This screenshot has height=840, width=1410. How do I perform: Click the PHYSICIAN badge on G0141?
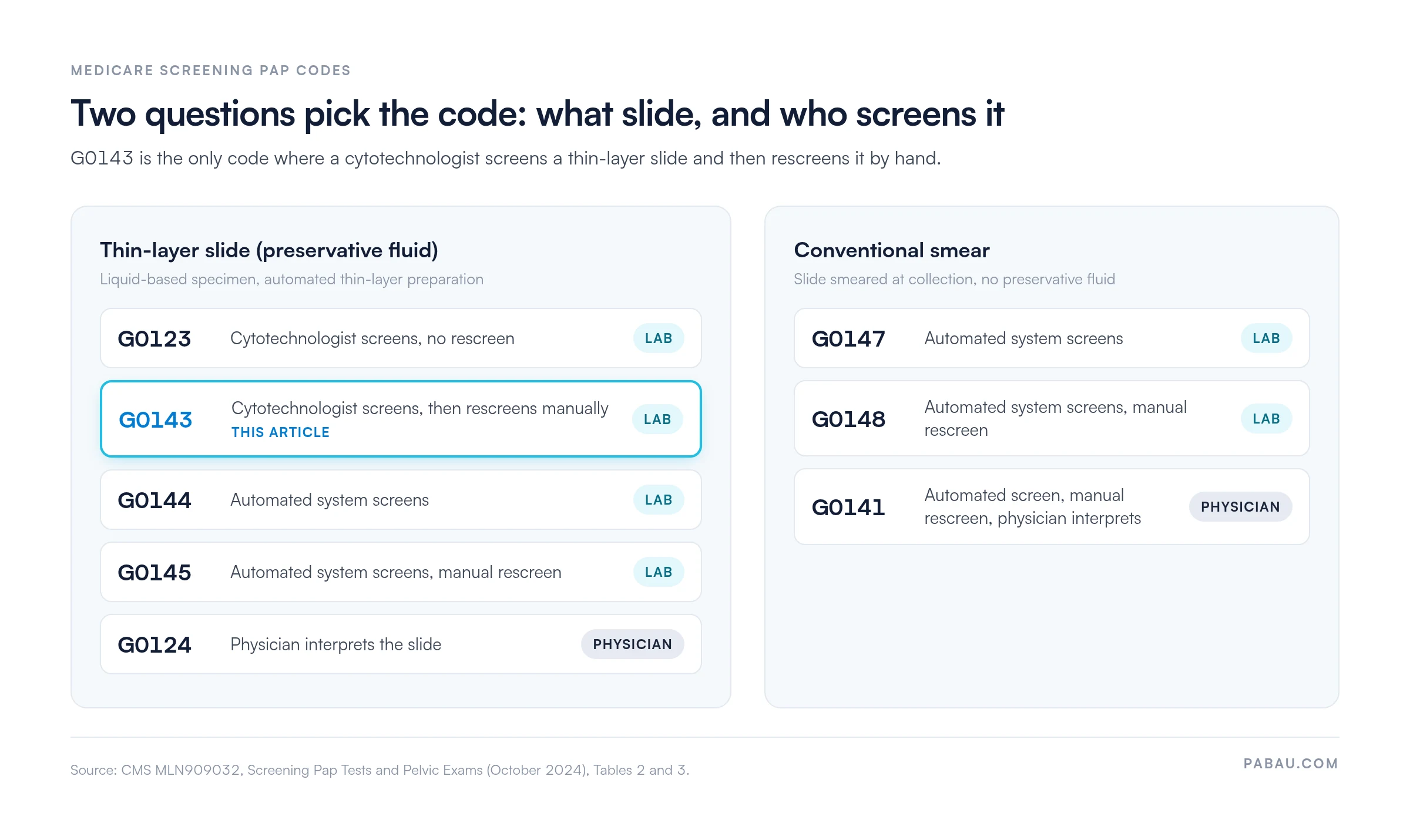click(1240, 506)
